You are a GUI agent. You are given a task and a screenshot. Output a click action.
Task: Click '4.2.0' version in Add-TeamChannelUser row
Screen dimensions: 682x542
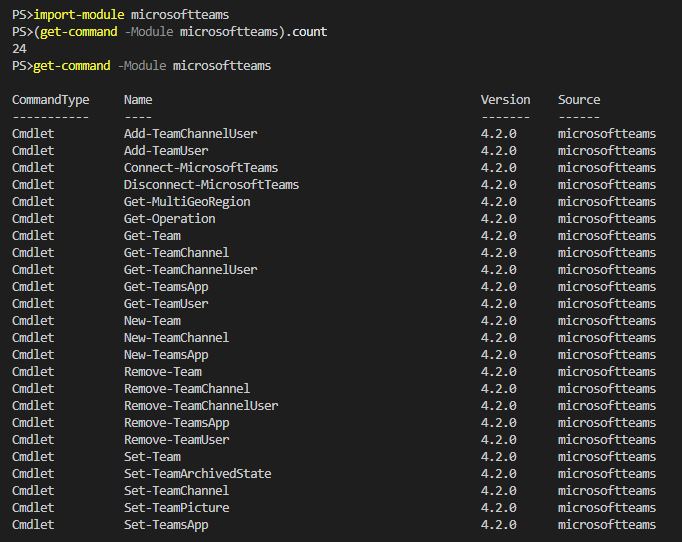click(x=498, y=134)
